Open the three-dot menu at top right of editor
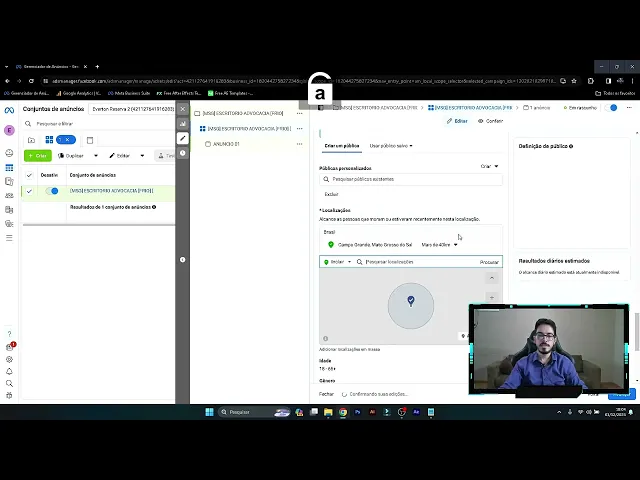640x480 pixels. (629, 108)
